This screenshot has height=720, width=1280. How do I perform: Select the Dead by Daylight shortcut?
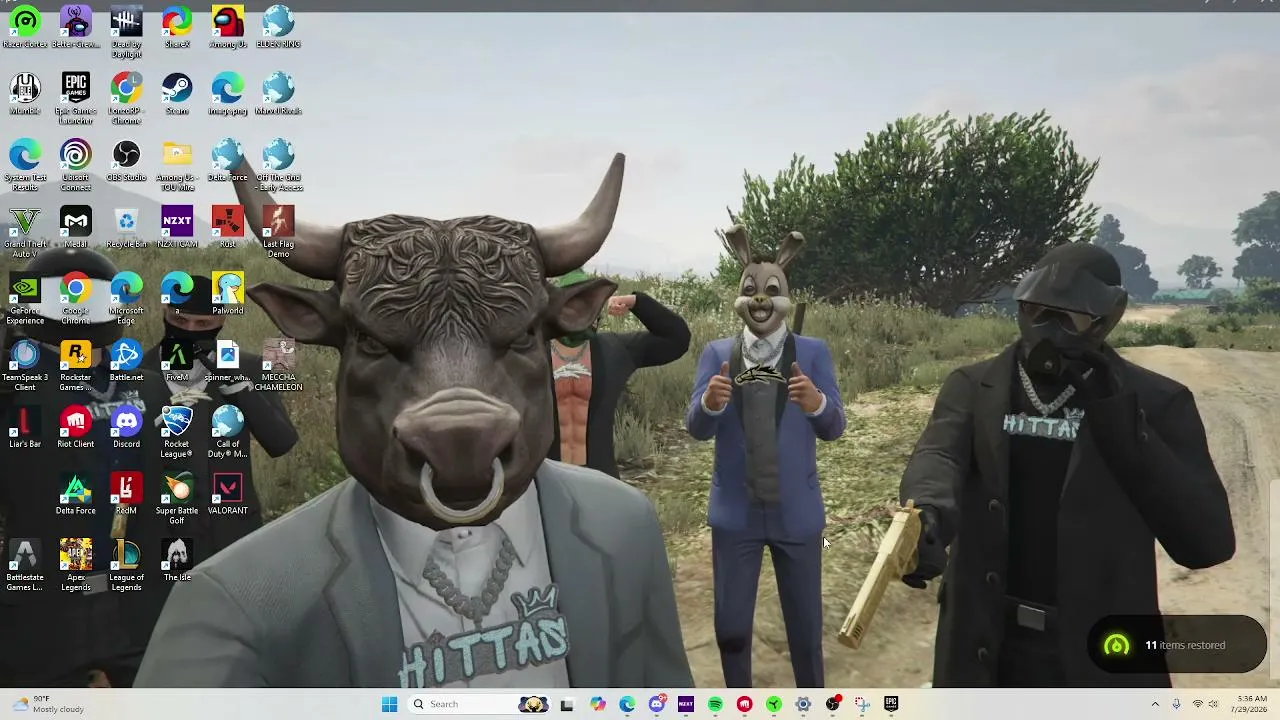[x=126, y=32]
